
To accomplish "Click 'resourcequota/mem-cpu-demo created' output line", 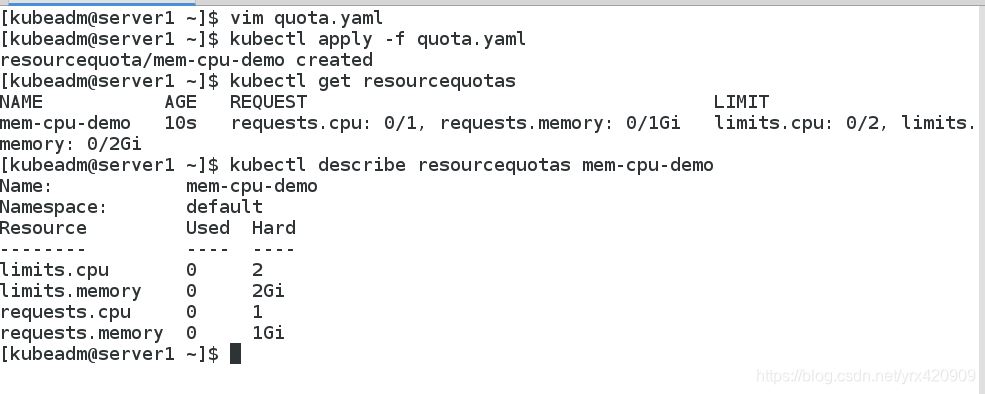I will (x=186, y=60).
